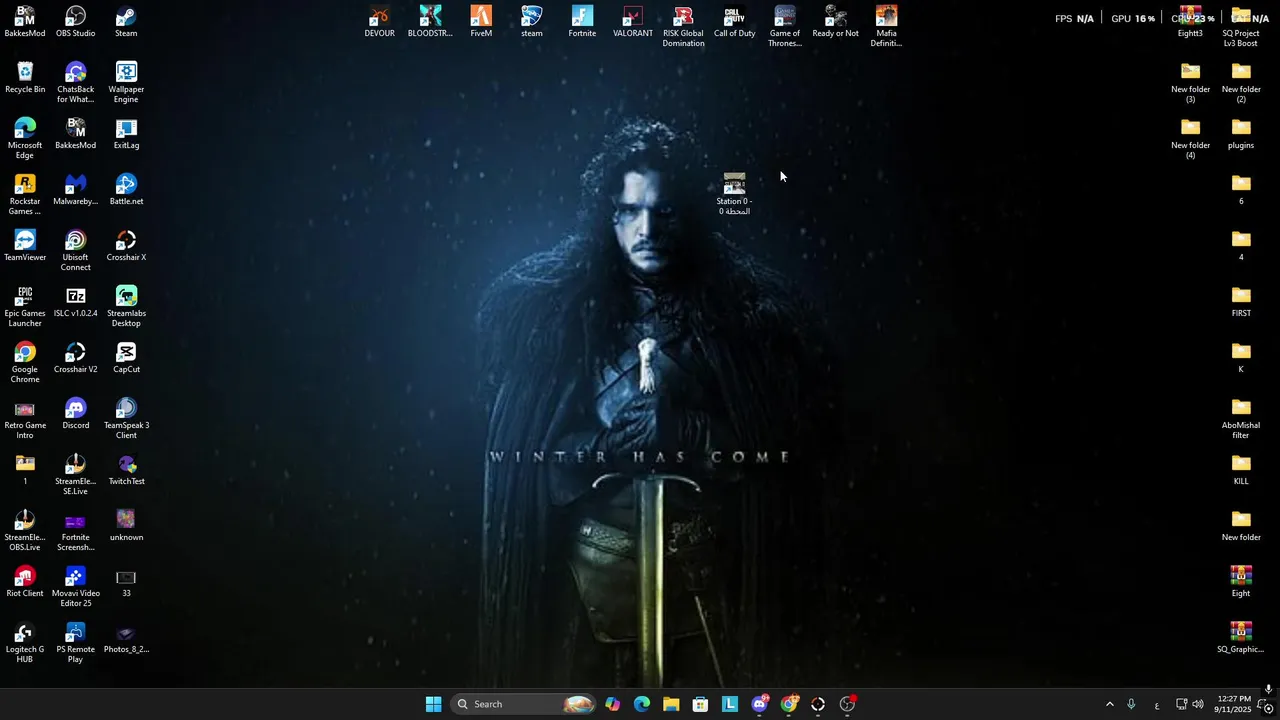
Task: Open Copilot from the taskbar
Action: click(612, 704)
